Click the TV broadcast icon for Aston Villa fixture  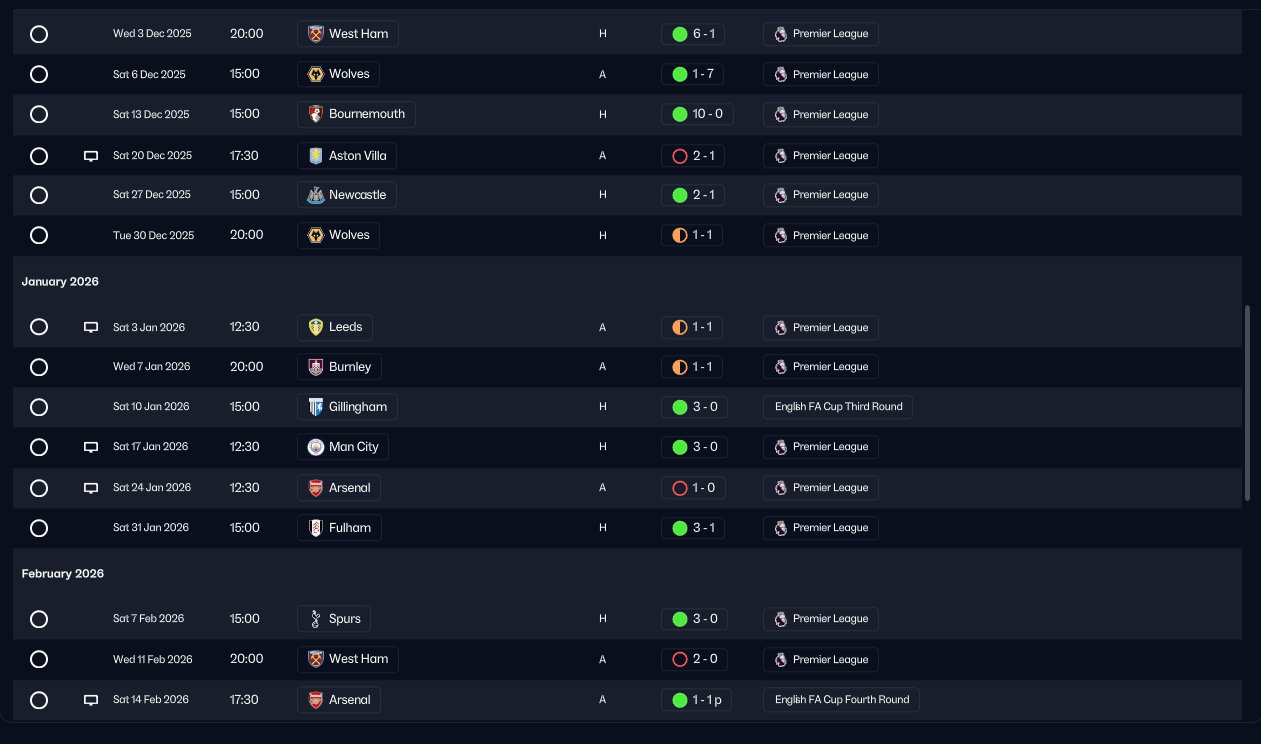tap(90, 156)
